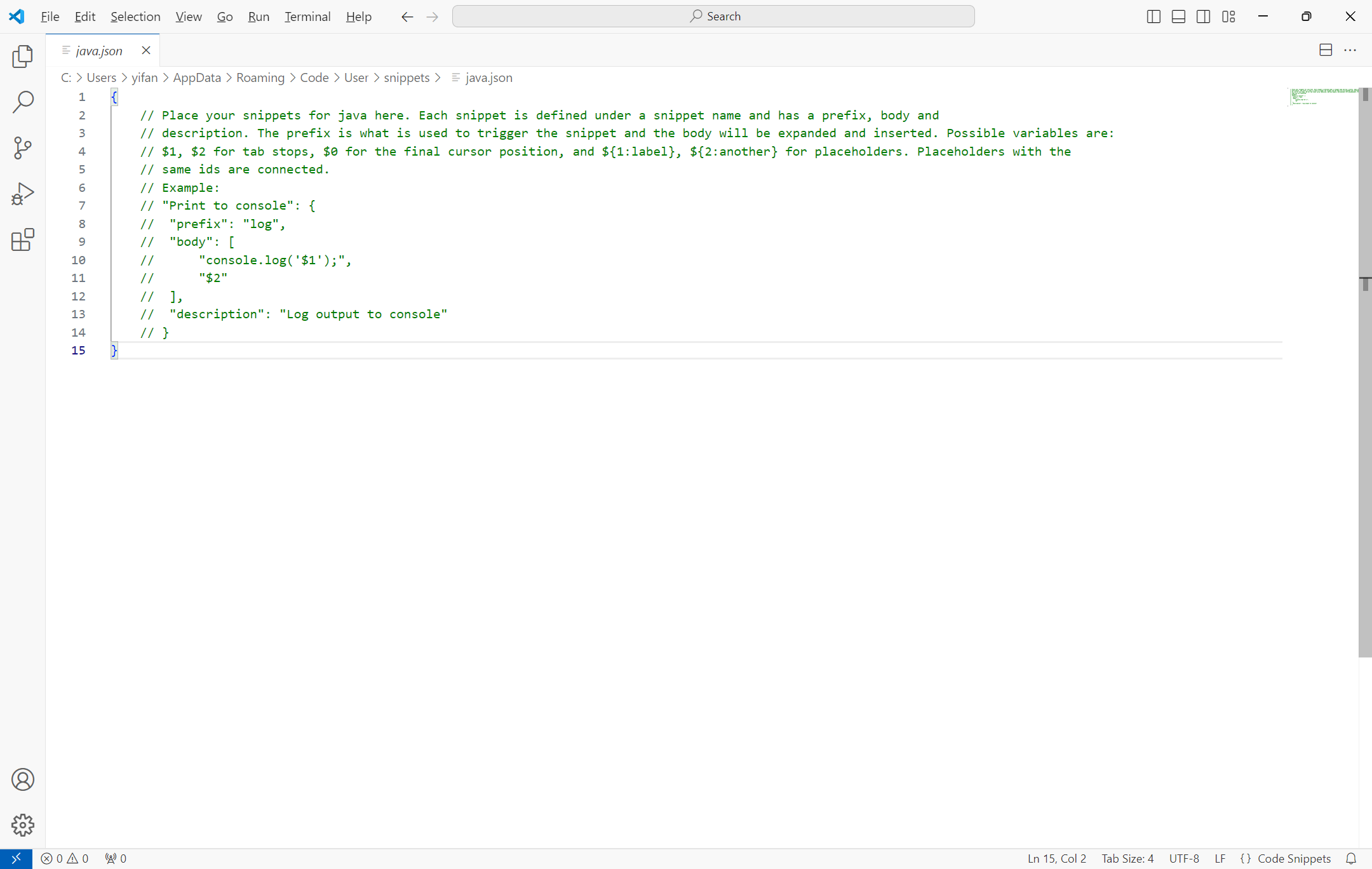This screenshot has width=1372, height=869.
Task: Click the back navigation arrow
Action: click(x=407, y=16)
